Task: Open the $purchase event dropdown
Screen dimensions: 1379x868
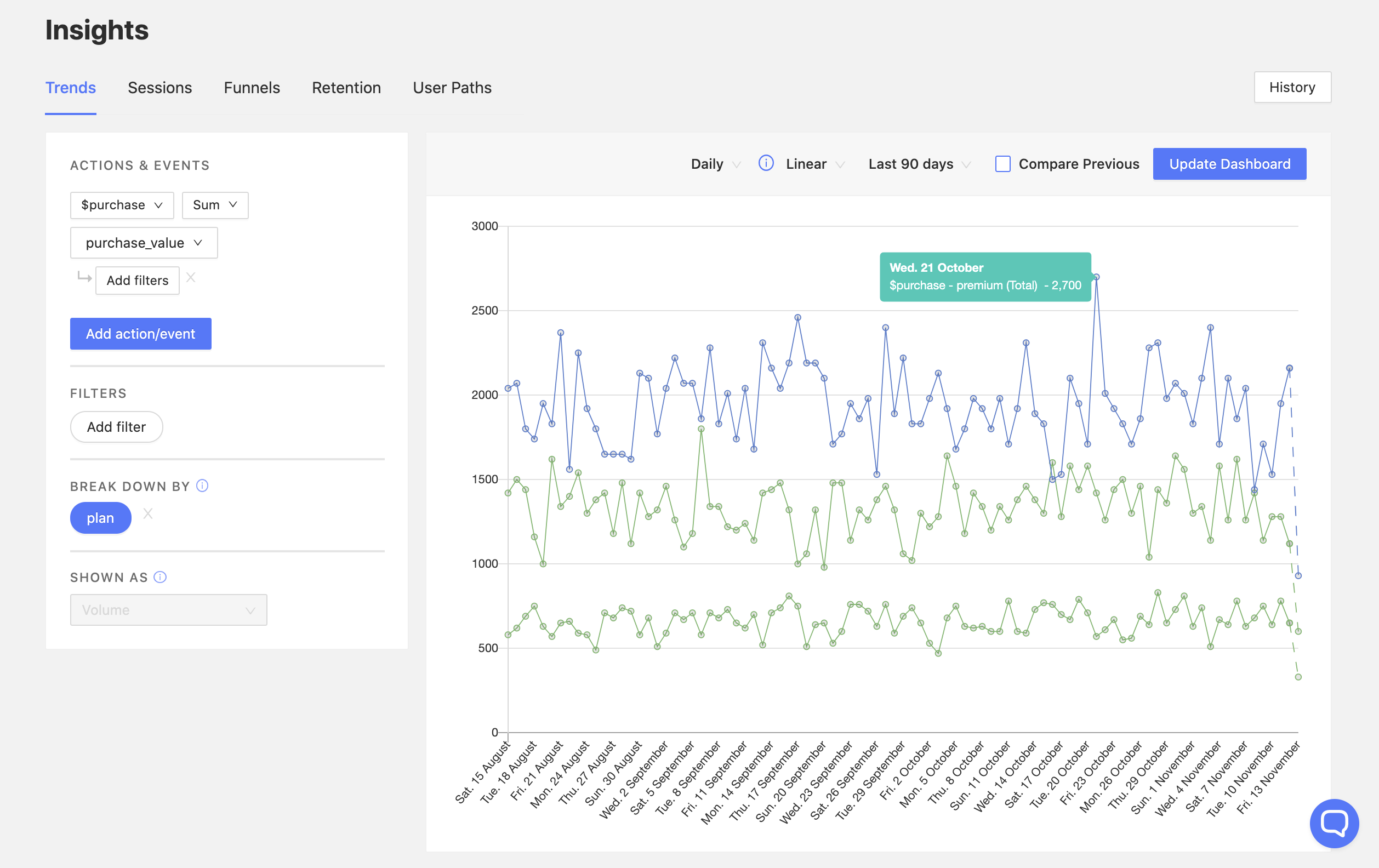Action: click(x=122, y=205)
